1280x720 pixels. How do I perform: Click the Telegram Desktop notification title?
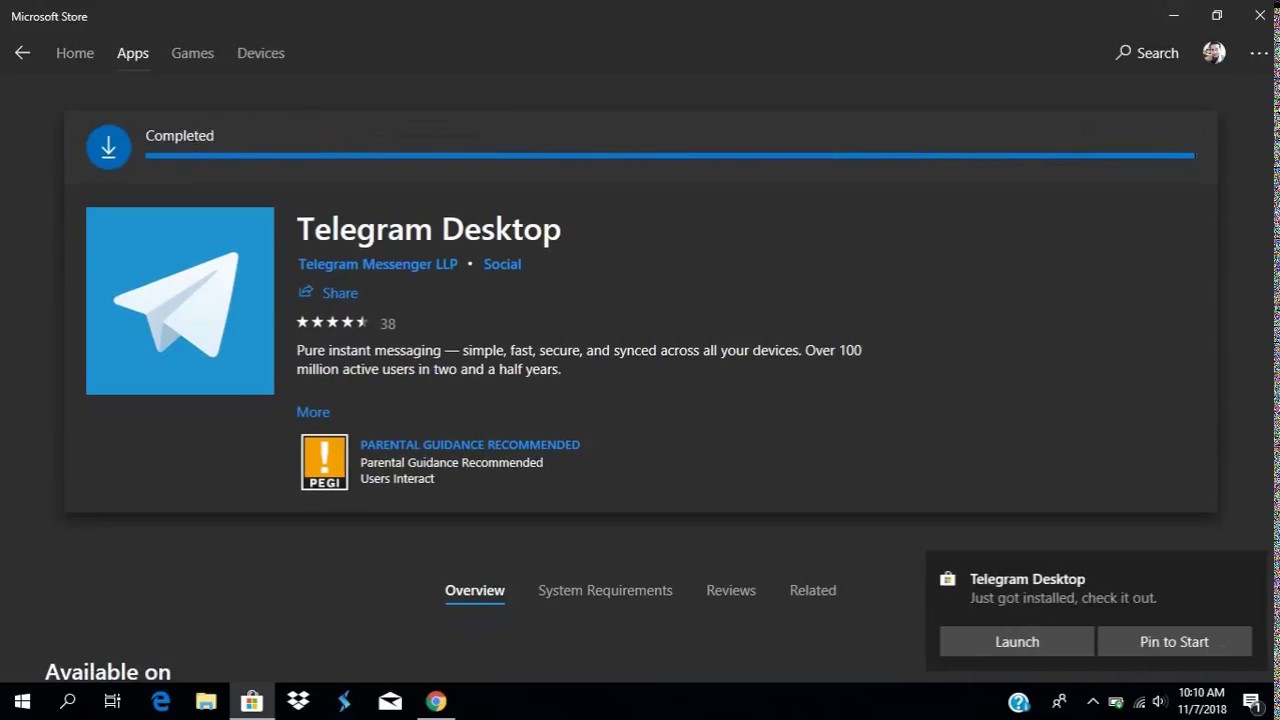[1027, 579]
